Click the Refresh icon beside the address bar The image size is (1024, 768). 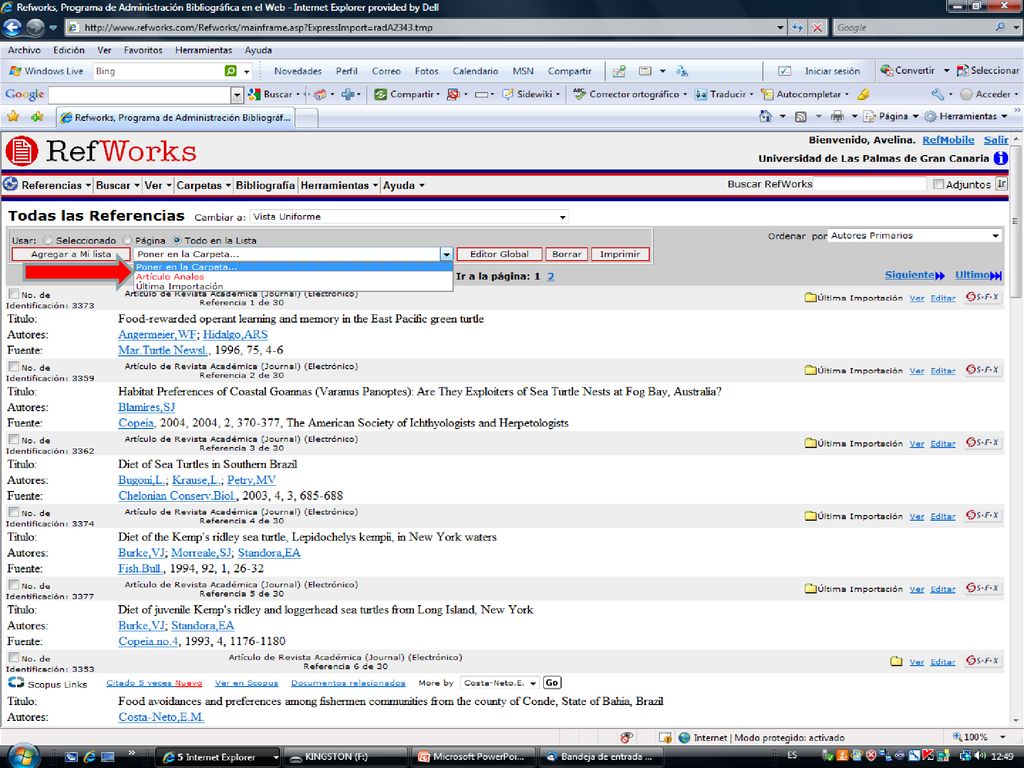tap(797, 27)
